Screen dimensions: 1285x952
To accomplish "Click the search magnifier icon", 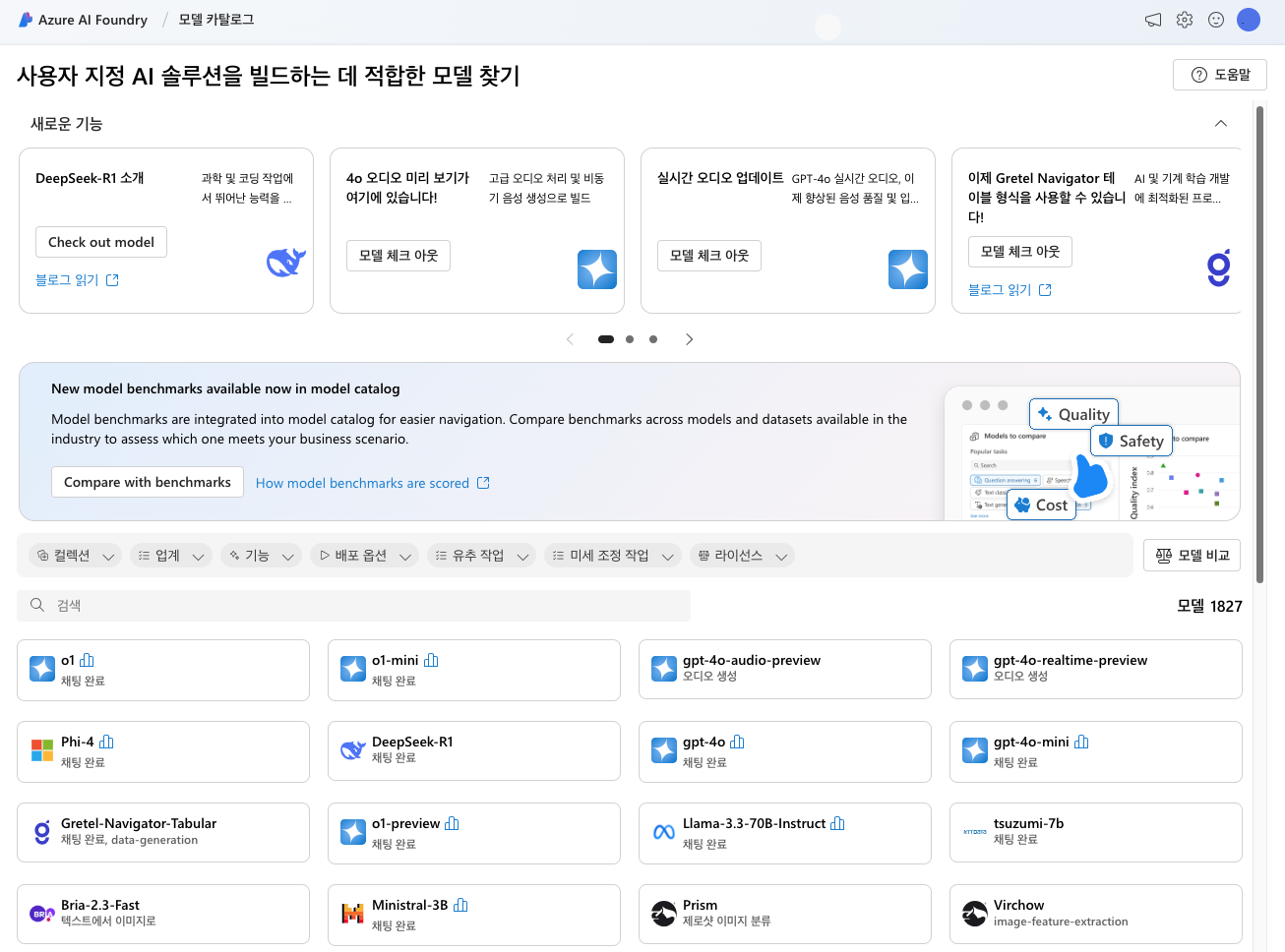I will tap(37, 606).
